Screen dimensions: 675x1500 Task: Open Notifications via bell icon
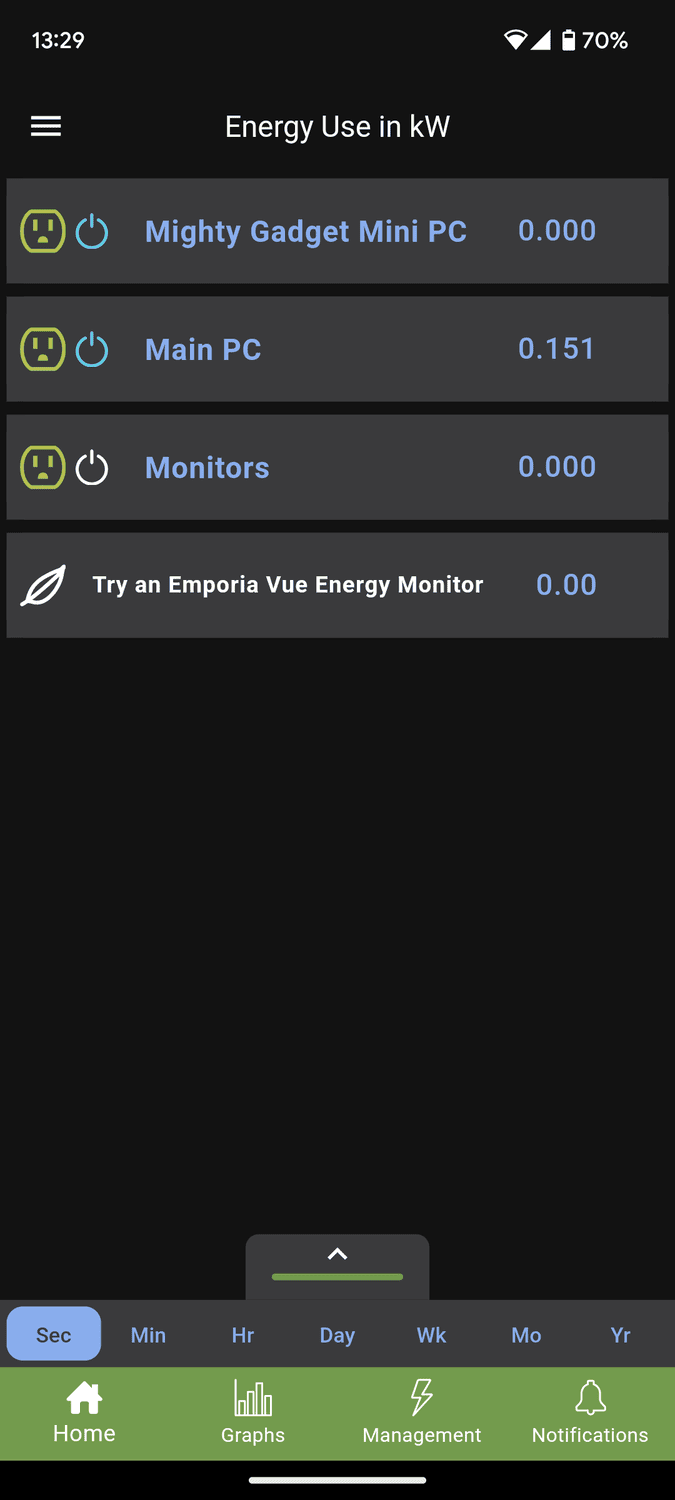click(x=590, y=1398)
